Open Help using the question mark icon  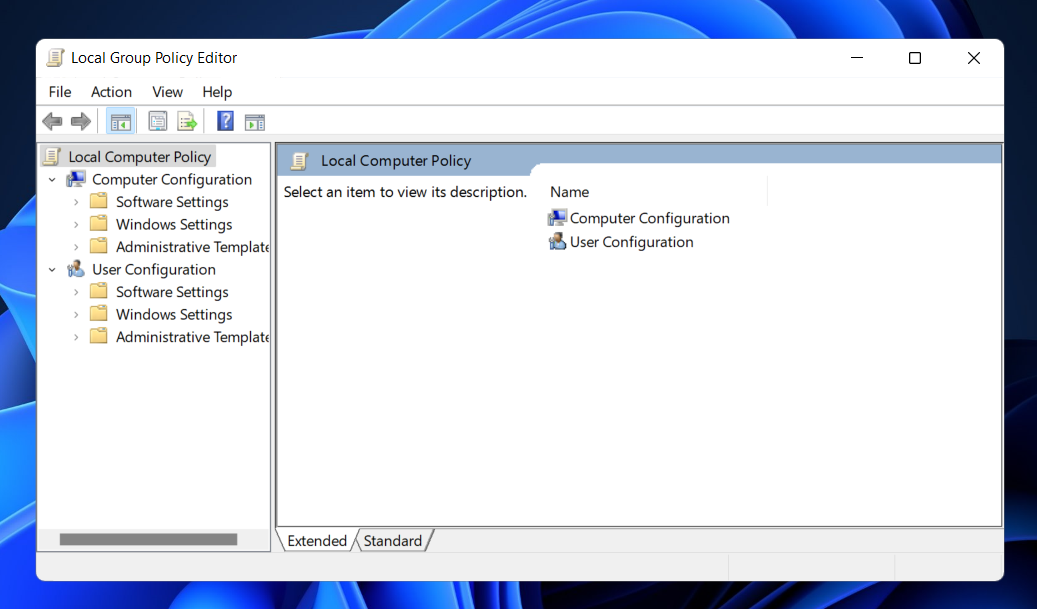click(x=224, y=121)
